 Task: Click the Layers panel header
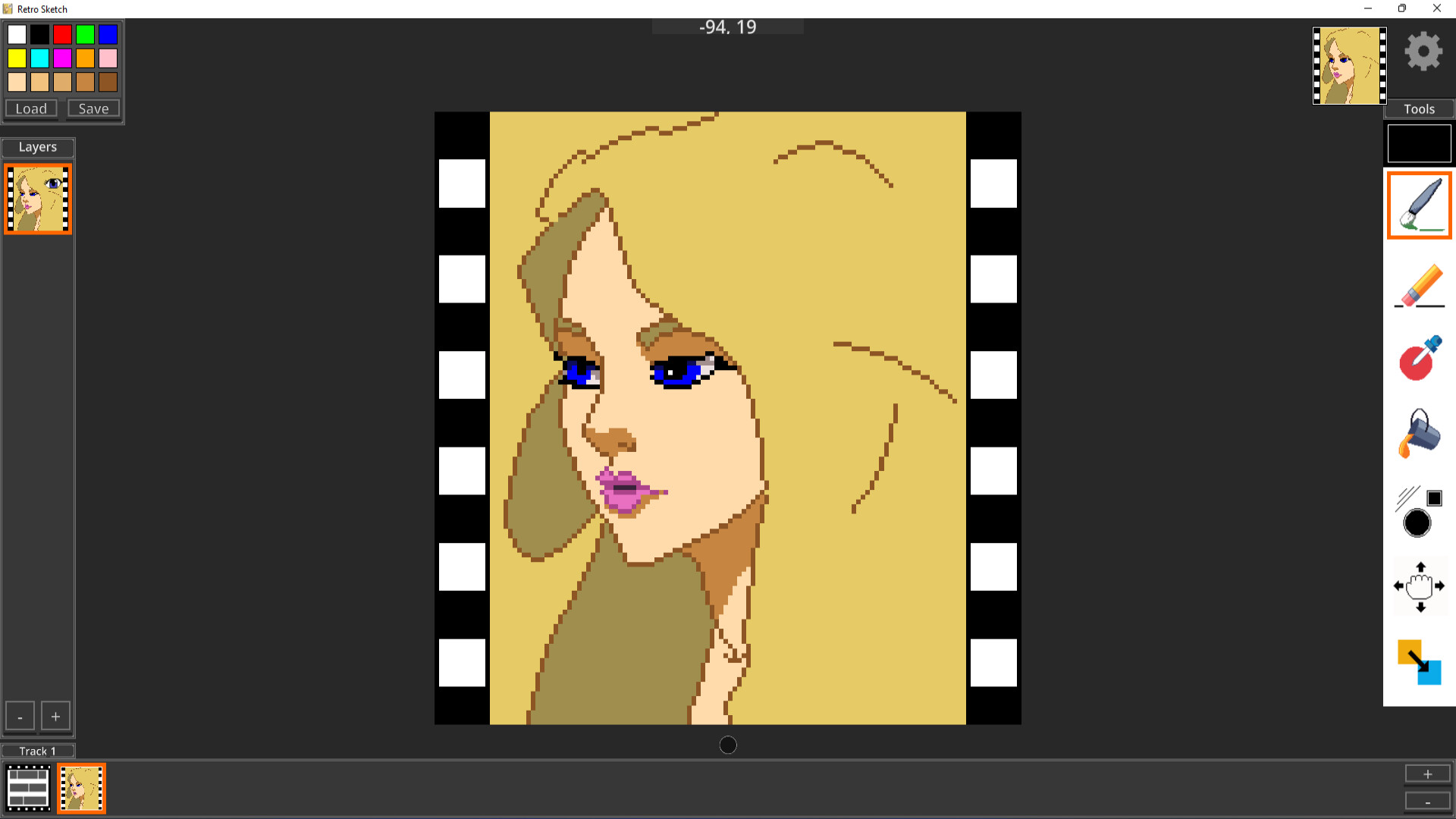coord(38,147)
